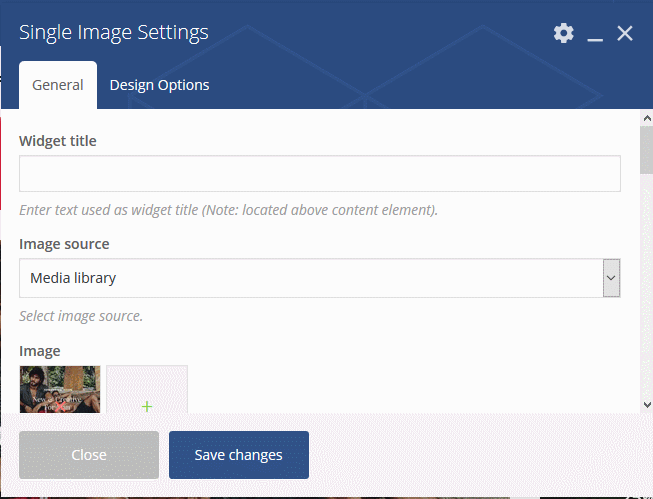Viewport: 653px width, 499px height.
Task: Click the Save changes button
Action: 239,455
